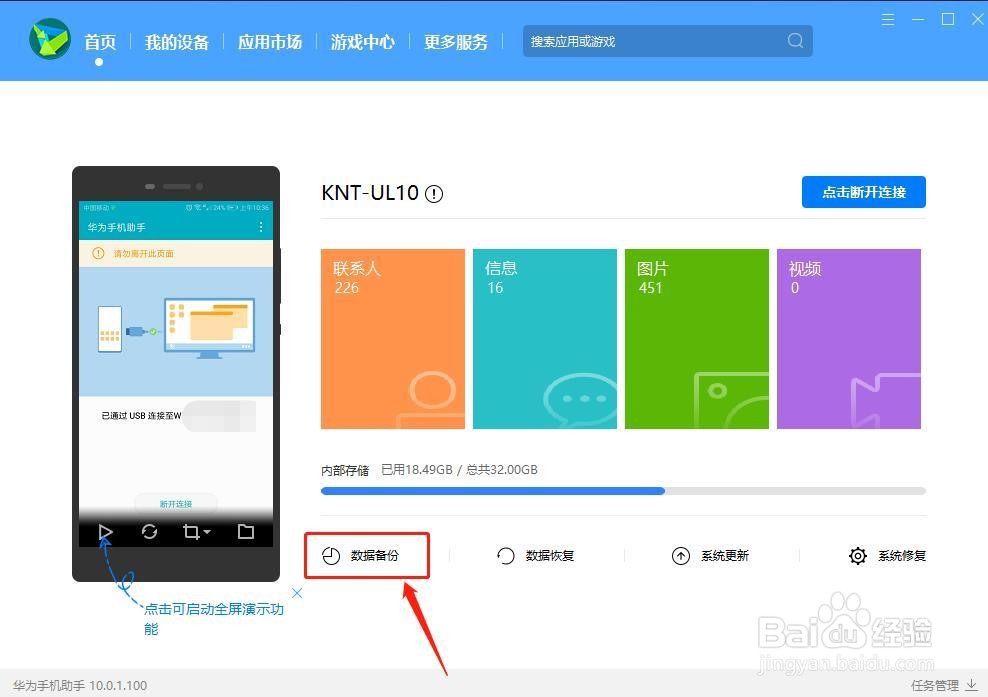Start full-screen demo with play icon
Viewport: 988px width, 697px height.
[x=105, y=533]
